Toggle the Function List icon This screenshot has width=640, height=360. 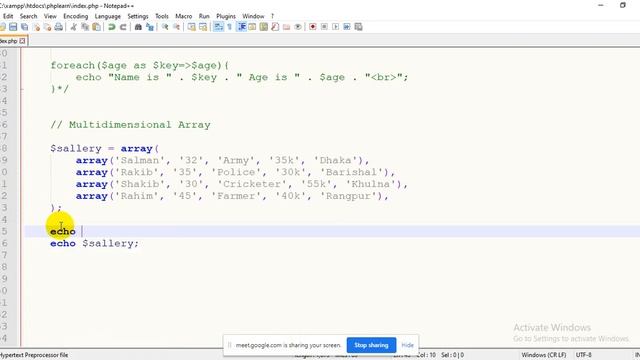pos(275,27)
